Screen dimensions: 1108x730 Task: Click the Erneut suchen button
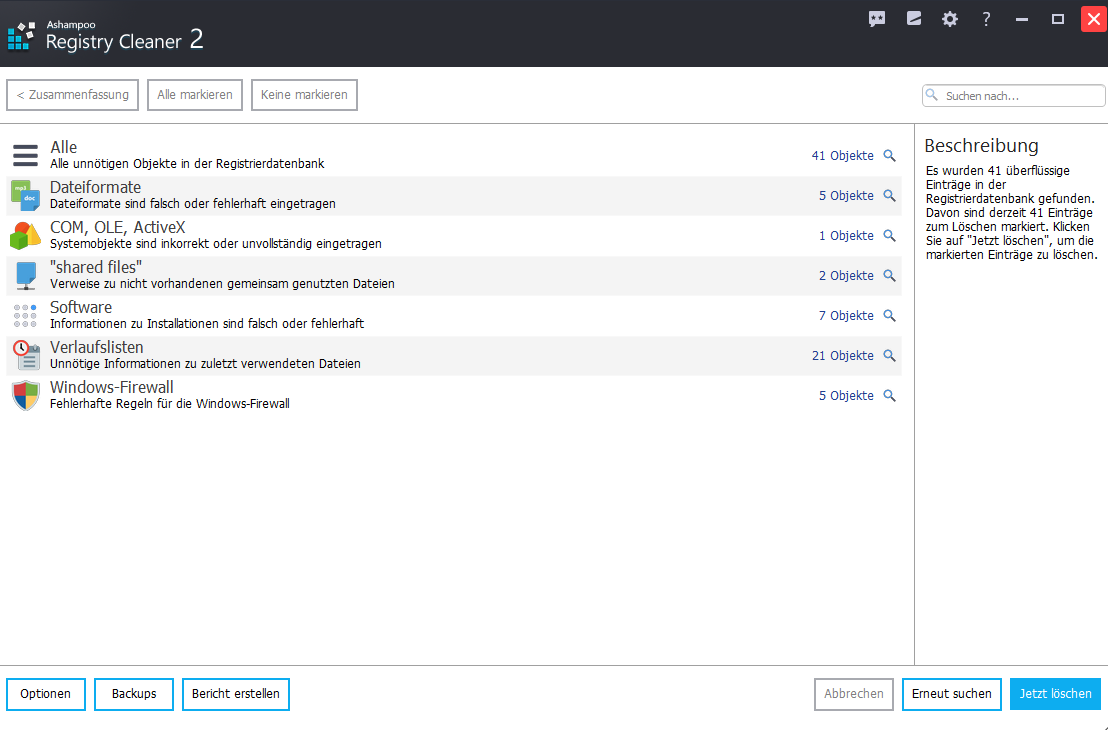(952, 694)
